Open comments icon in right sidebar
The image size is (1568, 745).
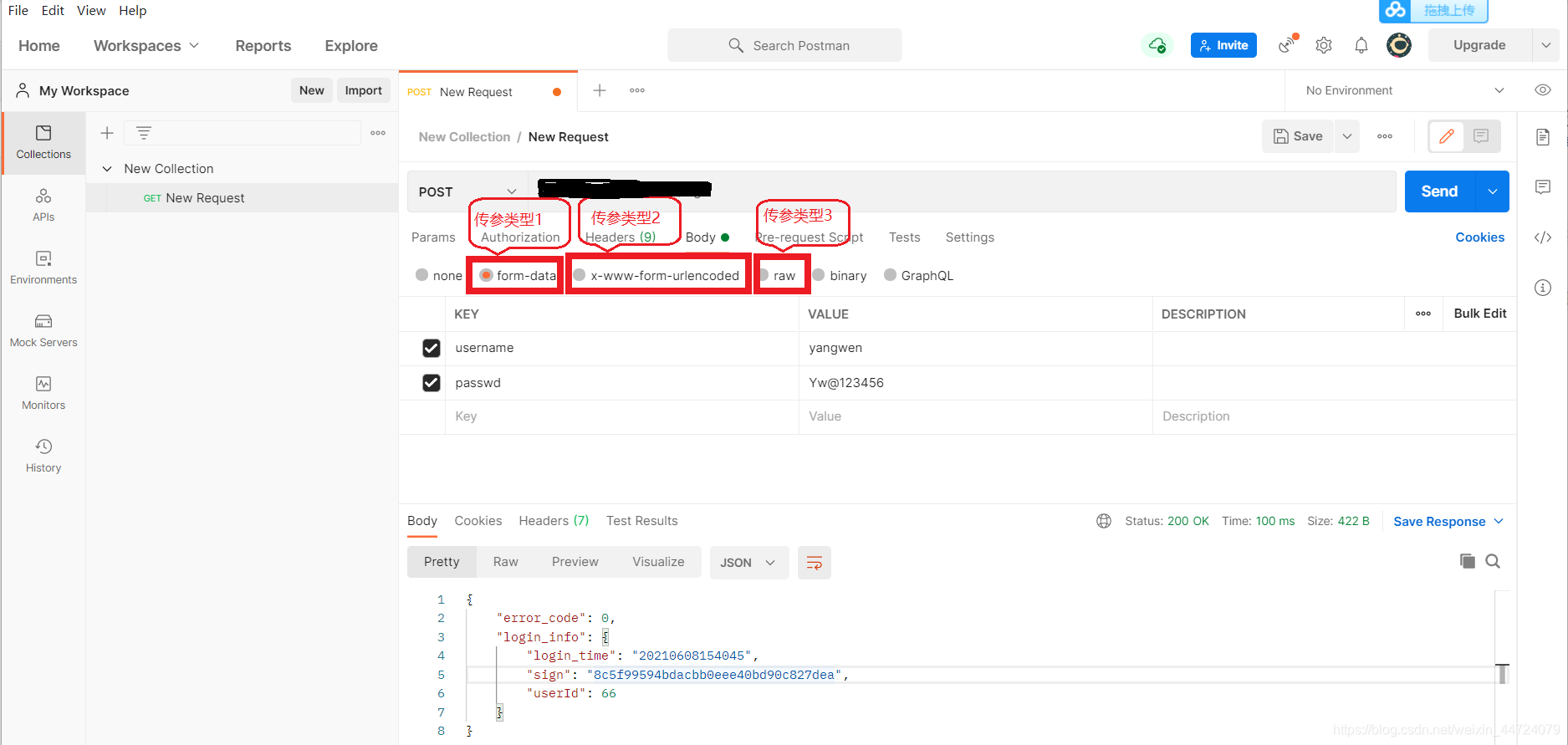(1543, 187)
